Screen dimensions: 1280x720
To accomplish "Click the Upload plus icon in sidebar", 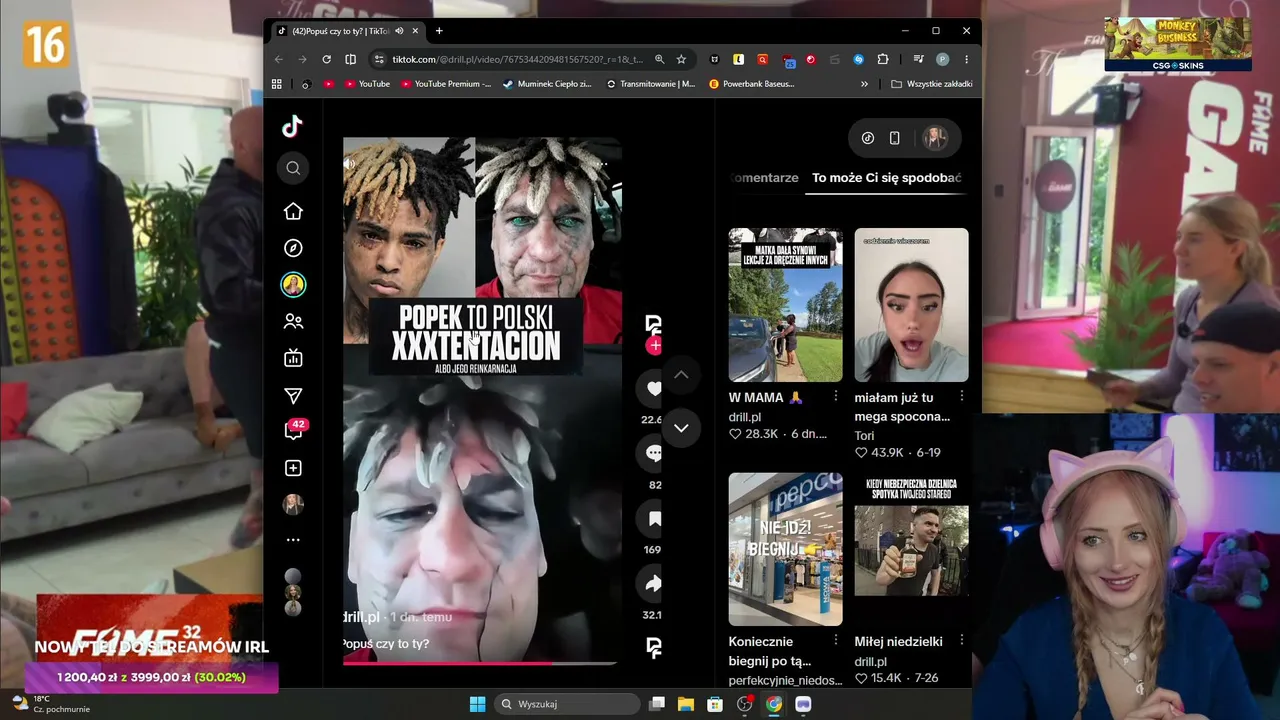I will click(x=293, y=468).
